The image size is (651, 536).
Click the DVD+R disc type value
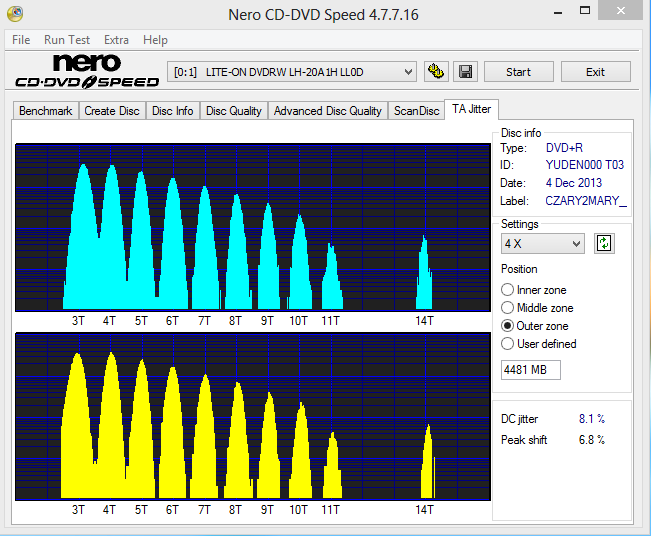pos(564,148)
